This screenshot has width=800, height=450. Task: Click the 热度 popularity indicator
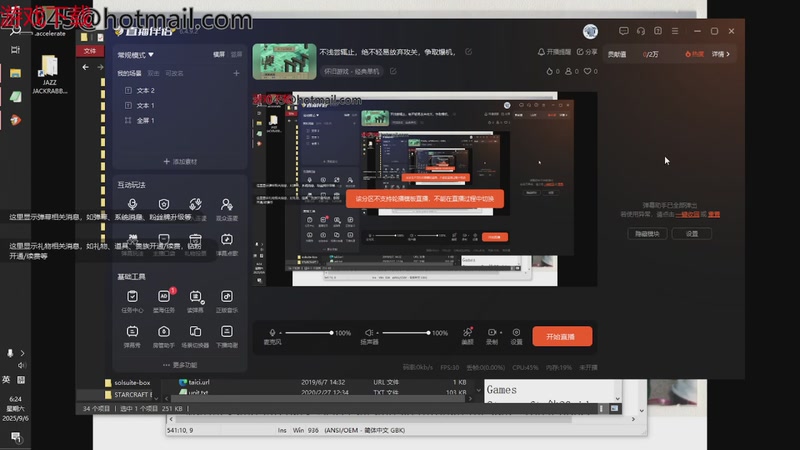(x=694, y=54)
